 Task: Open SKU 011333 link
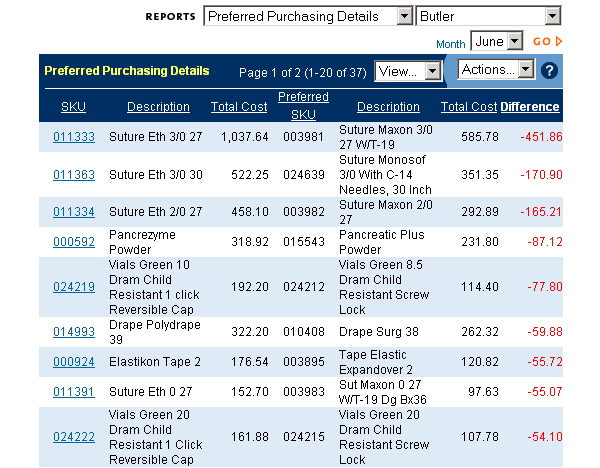coord(74,137)
